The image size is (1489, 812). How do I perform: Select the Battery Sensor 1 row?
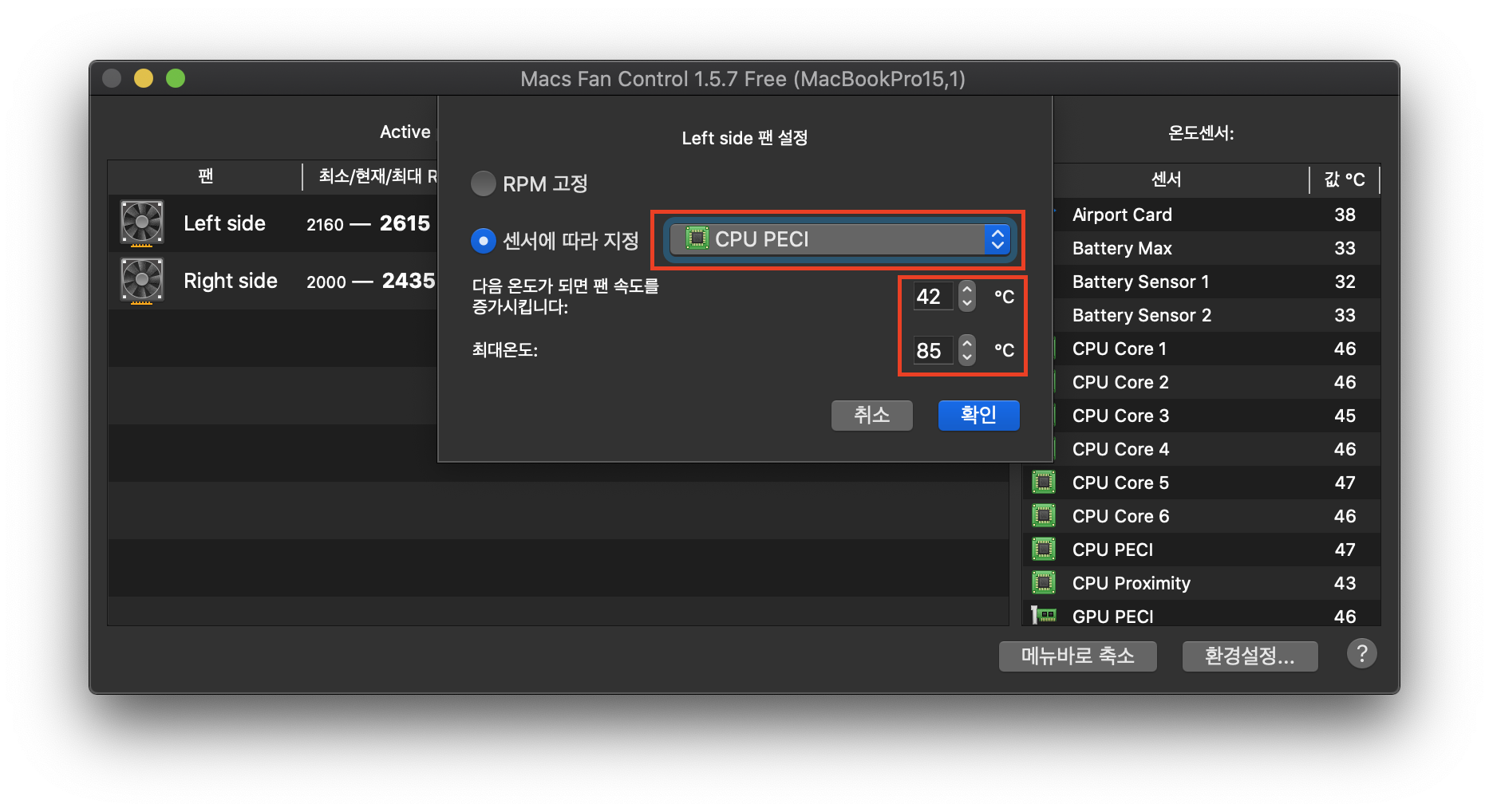[x=1217, y=282]
